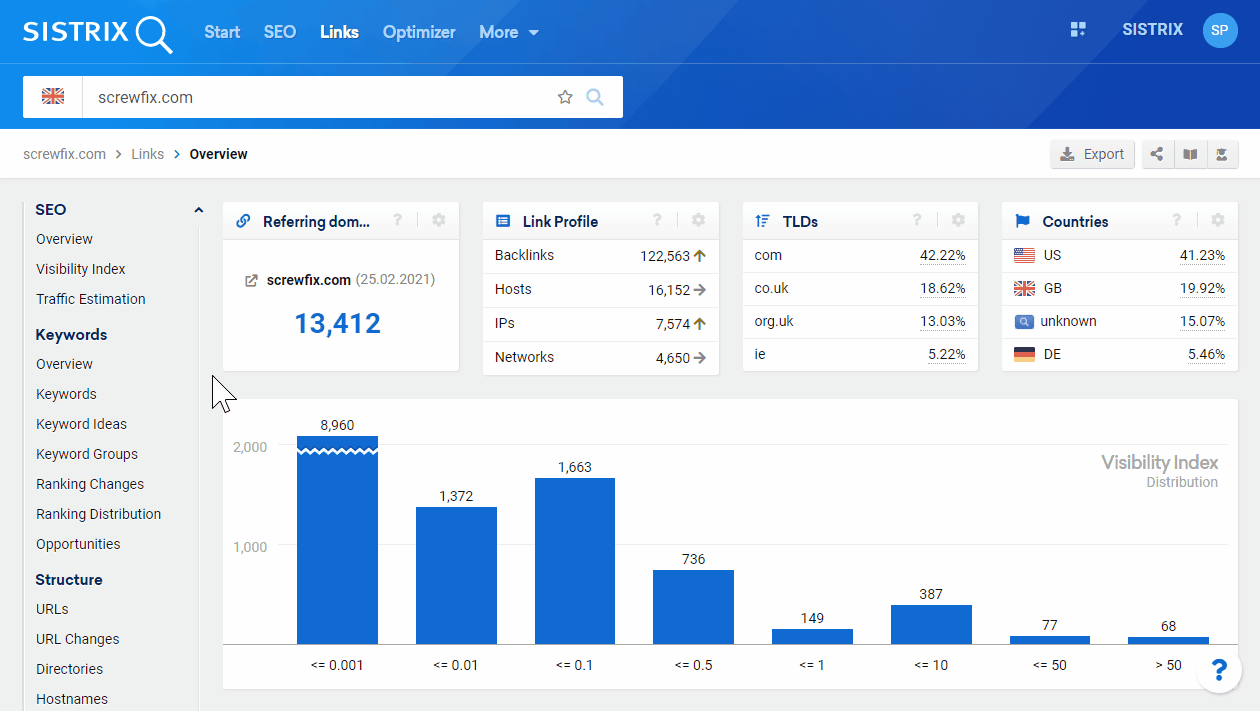The image size is (1260, 711).
Task: Open Ranking Distribution in sidebar
Action: pos(98,514)
